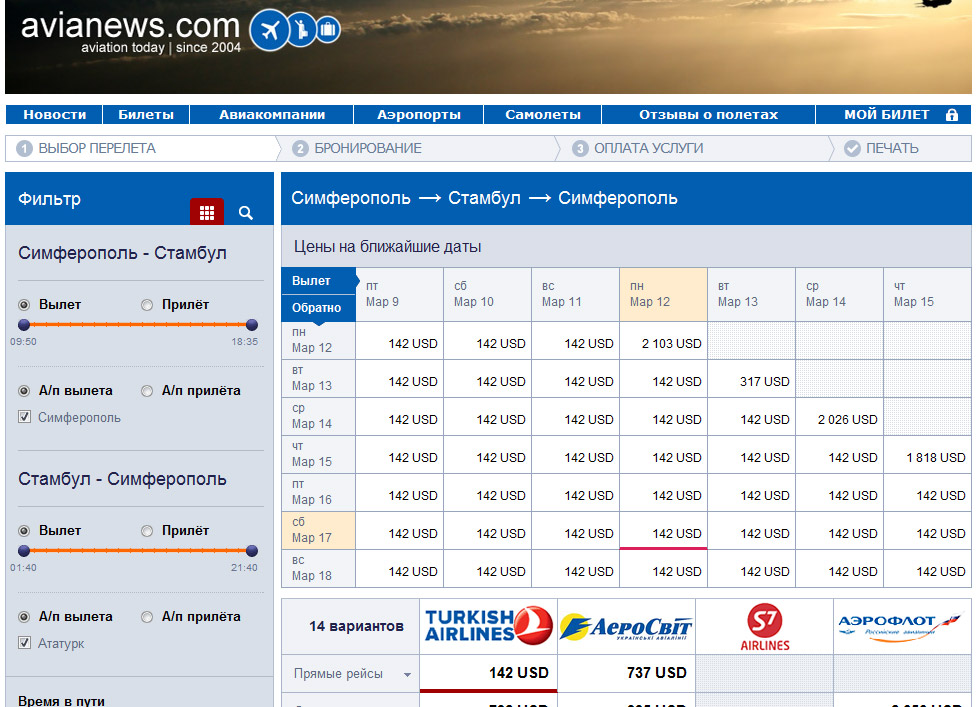This screenshot has height=707, width=979.
Task: Select the Turkish Airlines logo column
Action: [488, 626]
